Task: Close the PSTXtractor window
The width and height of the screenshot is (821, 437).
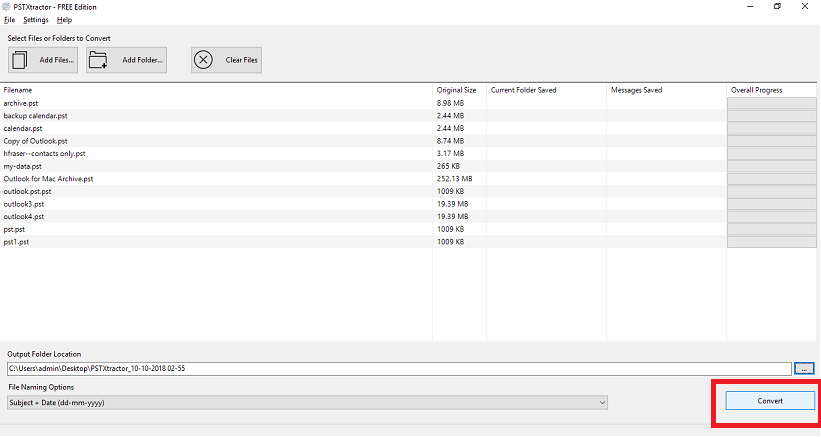Action: pyautogui.click(x=805, y=6)
